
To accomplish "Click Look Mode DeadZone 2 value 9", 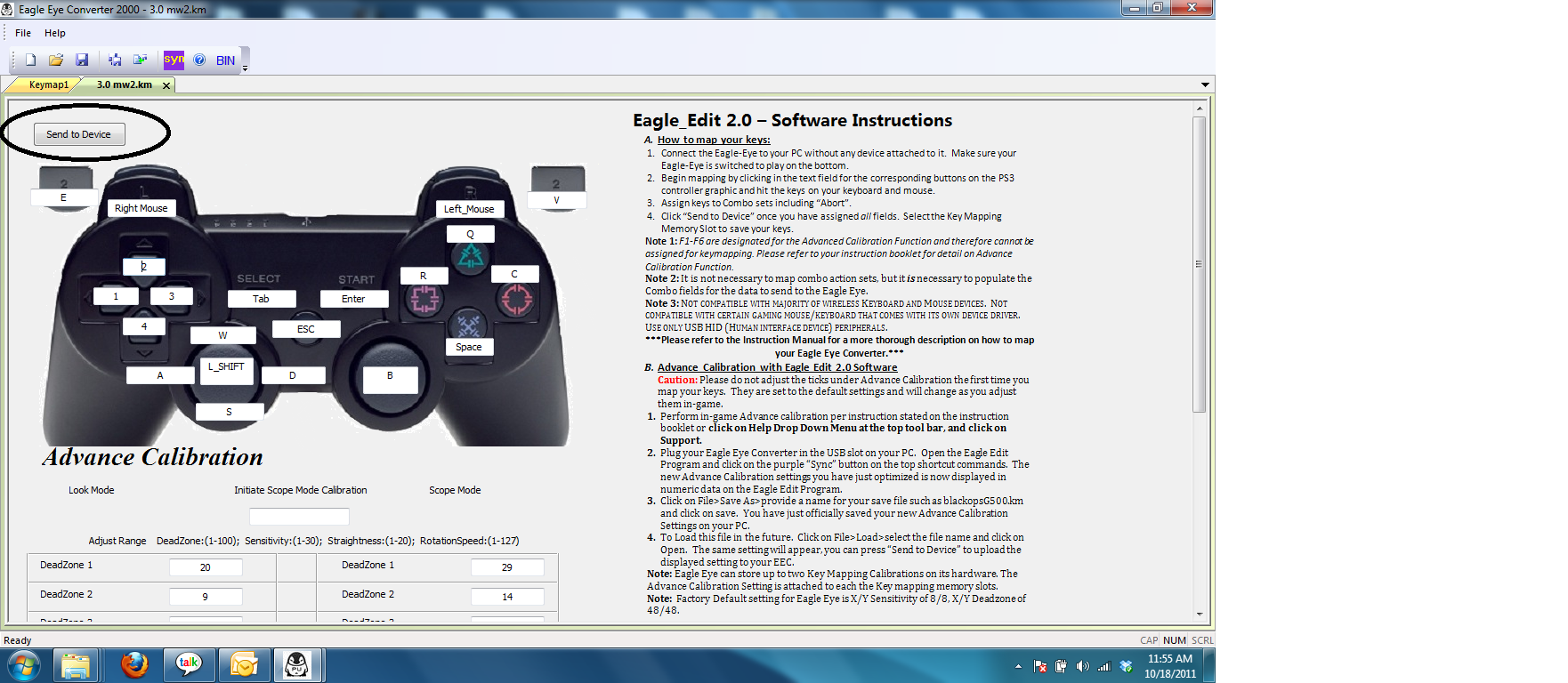I will 206,597.
